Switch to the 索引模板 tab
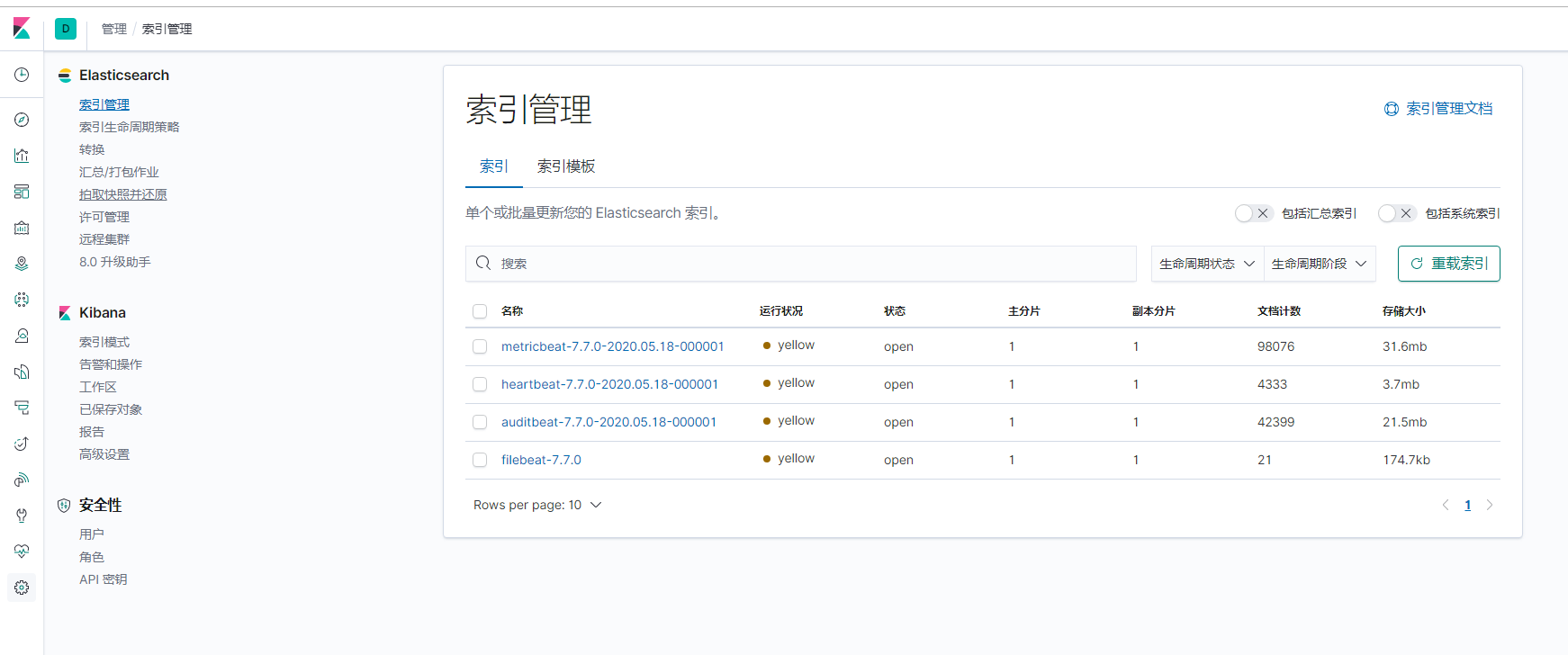This screenshot has height=655, width=1568. pyautogui.click(x=566, y=166)
